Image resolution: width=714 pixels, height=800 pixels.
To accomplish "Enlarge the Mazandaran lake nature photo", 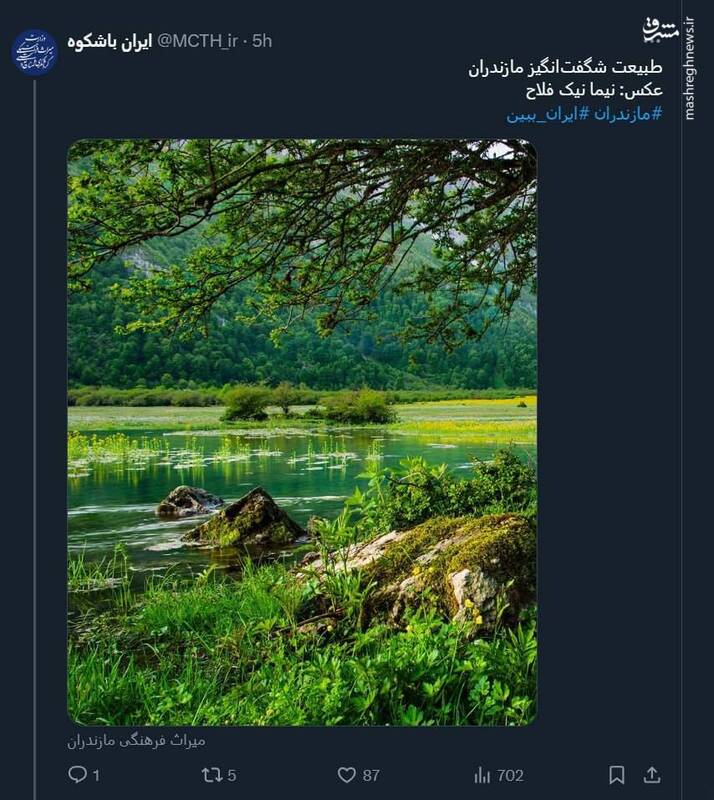I will [302, 432].
